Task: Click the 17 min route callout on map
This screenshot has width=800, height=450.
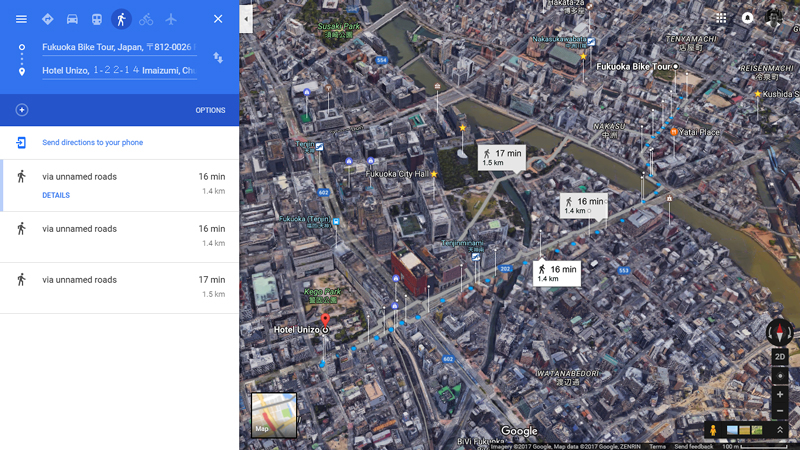Action: pyautogui.click(x=502, y=157)
